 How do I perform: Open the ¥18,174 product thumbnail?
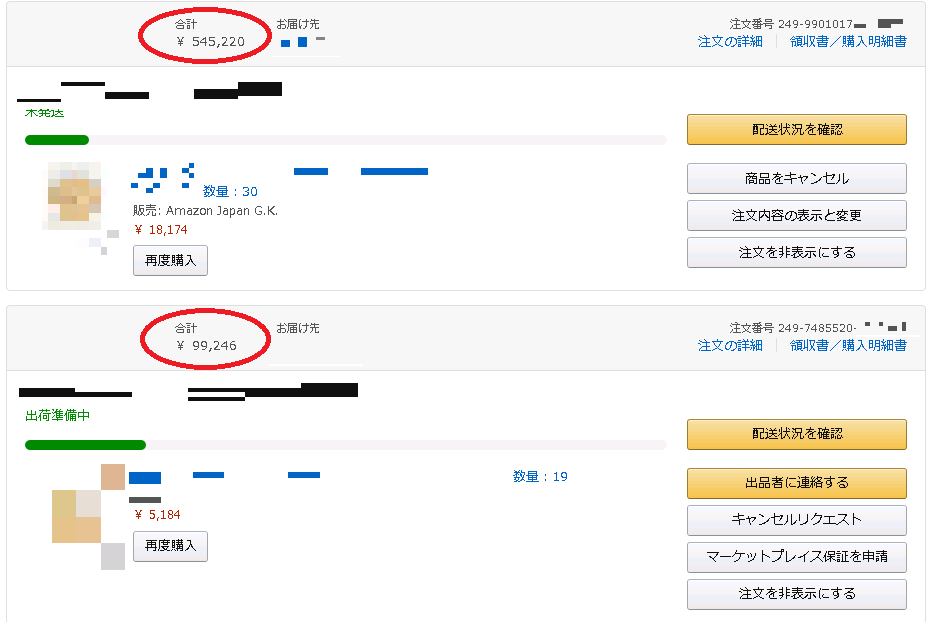pyautogui.click(x=74, y=196)
